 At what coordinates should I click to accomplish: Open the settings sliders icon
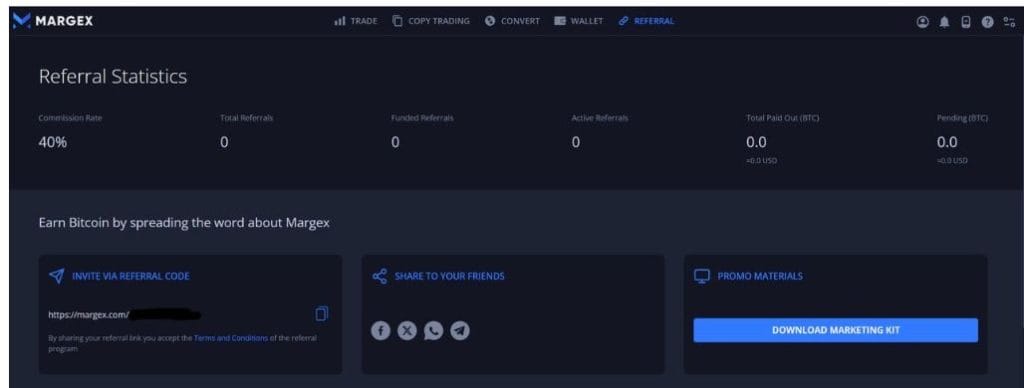(x=1009, y=22)
